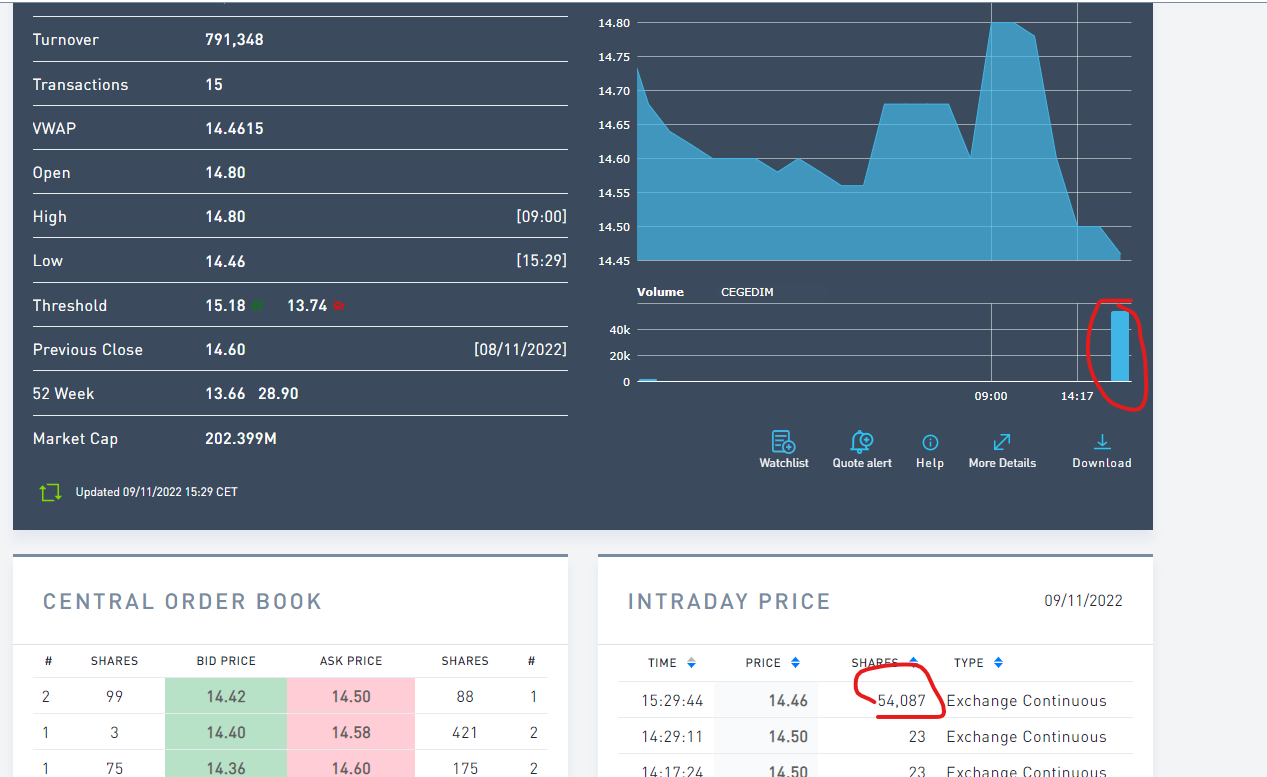
Task: Download the chart data
Action: tap(1101, 442)
